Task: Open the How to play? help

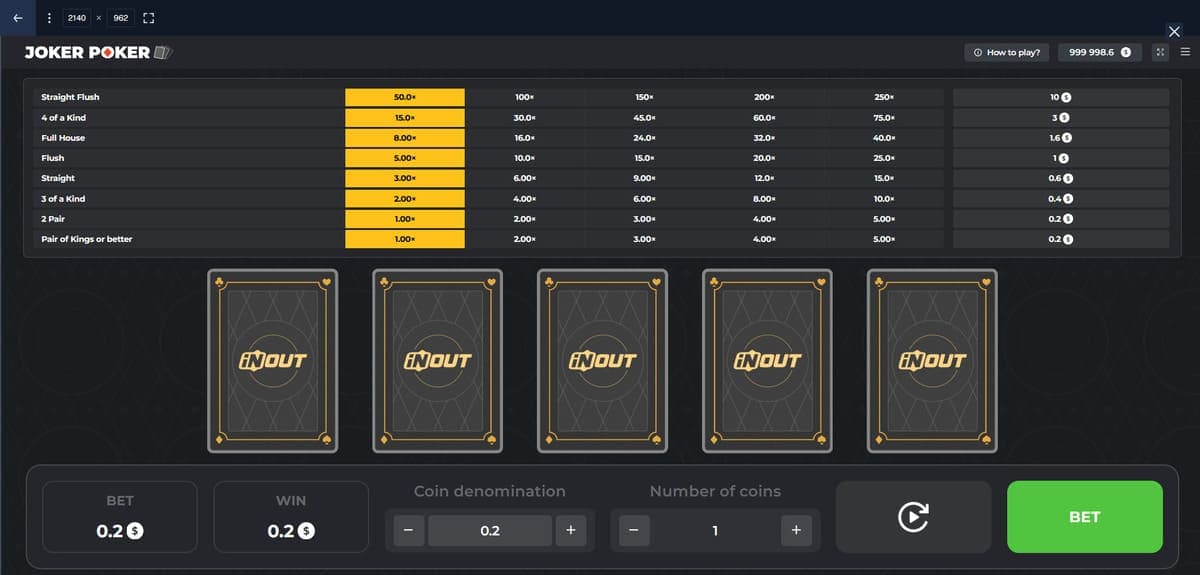Action: click(x=1006, y=52)
